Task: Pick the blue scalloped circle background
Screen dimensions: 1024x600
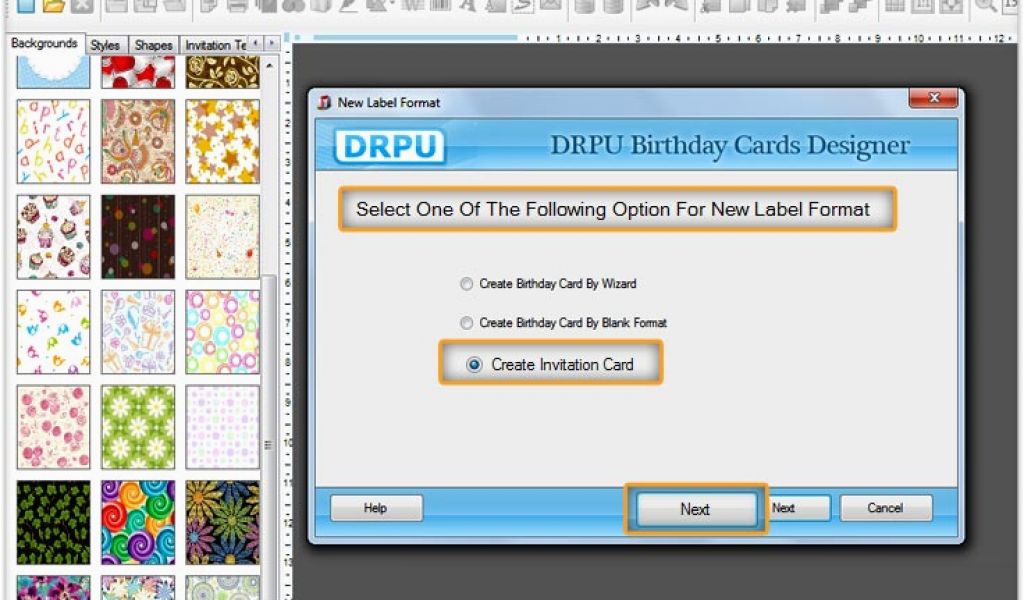Action: 54,72
